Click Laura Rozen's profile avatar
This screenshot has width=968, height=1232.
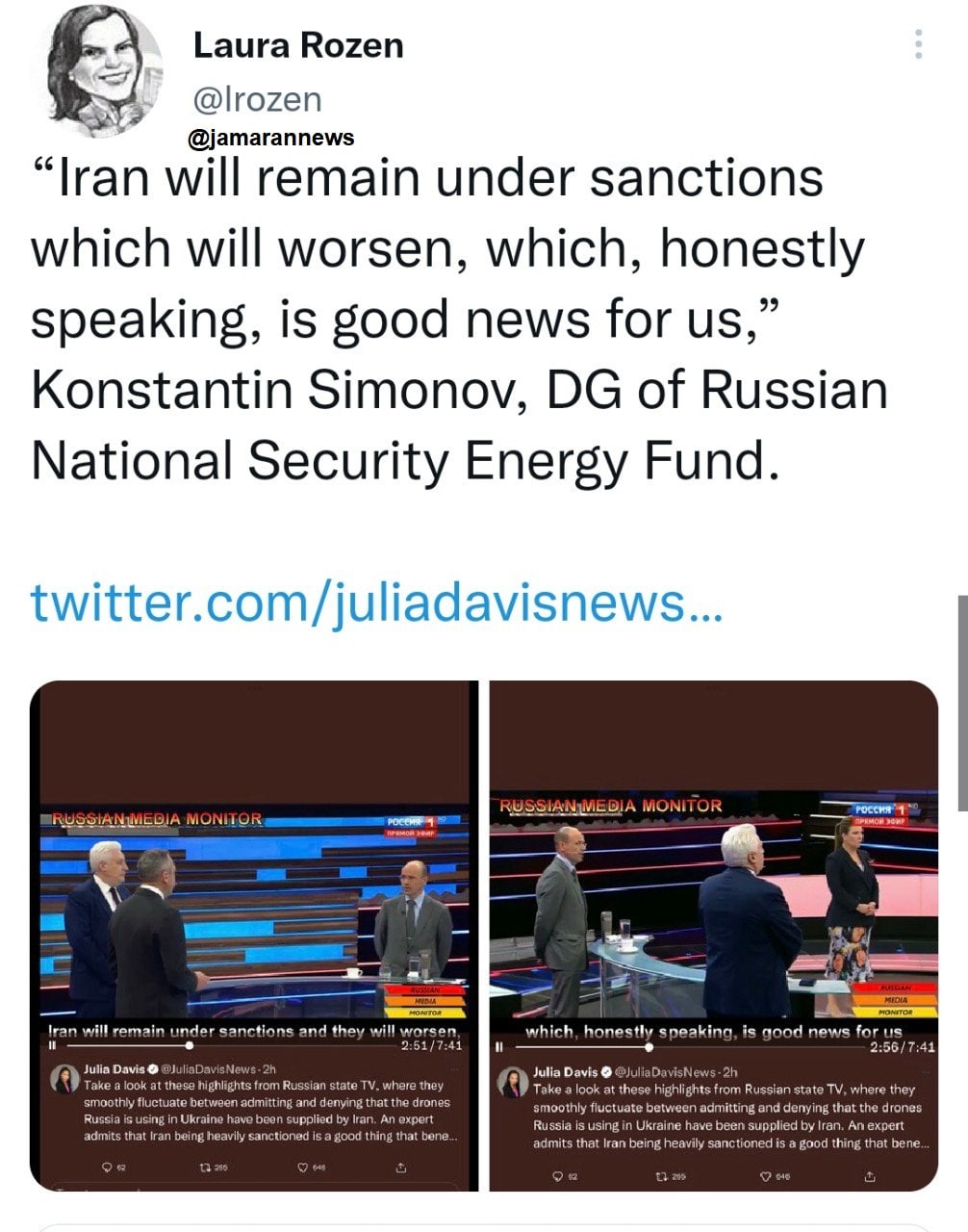(x=107, y=72)
